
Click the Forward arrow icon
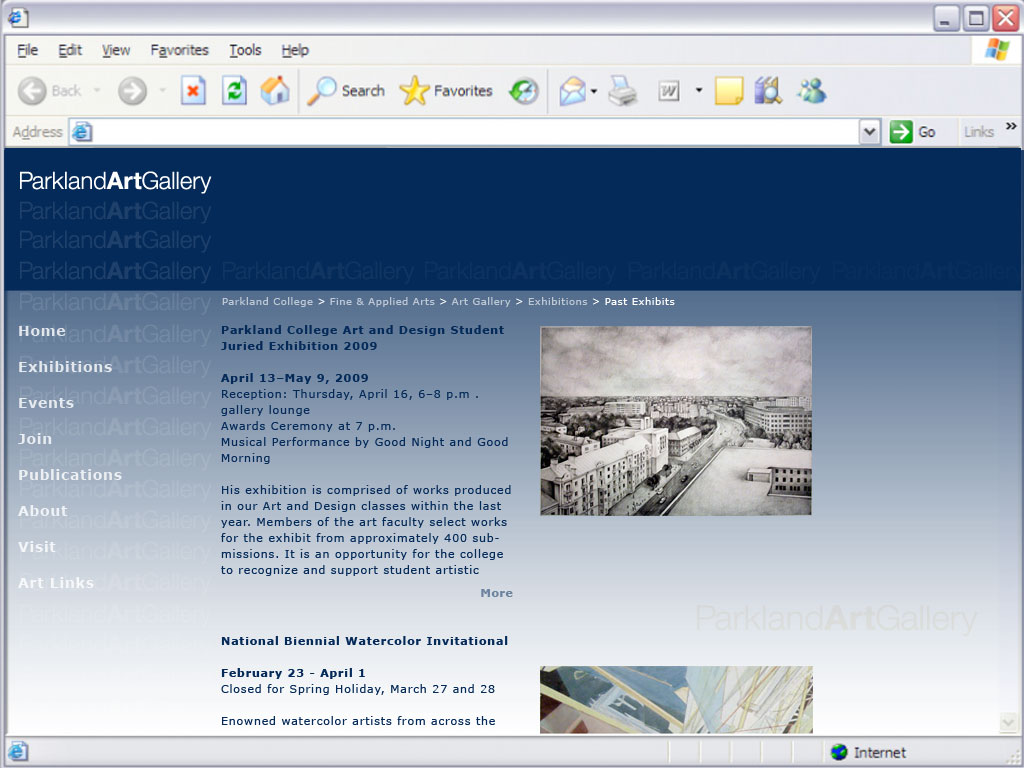[132, 91]
